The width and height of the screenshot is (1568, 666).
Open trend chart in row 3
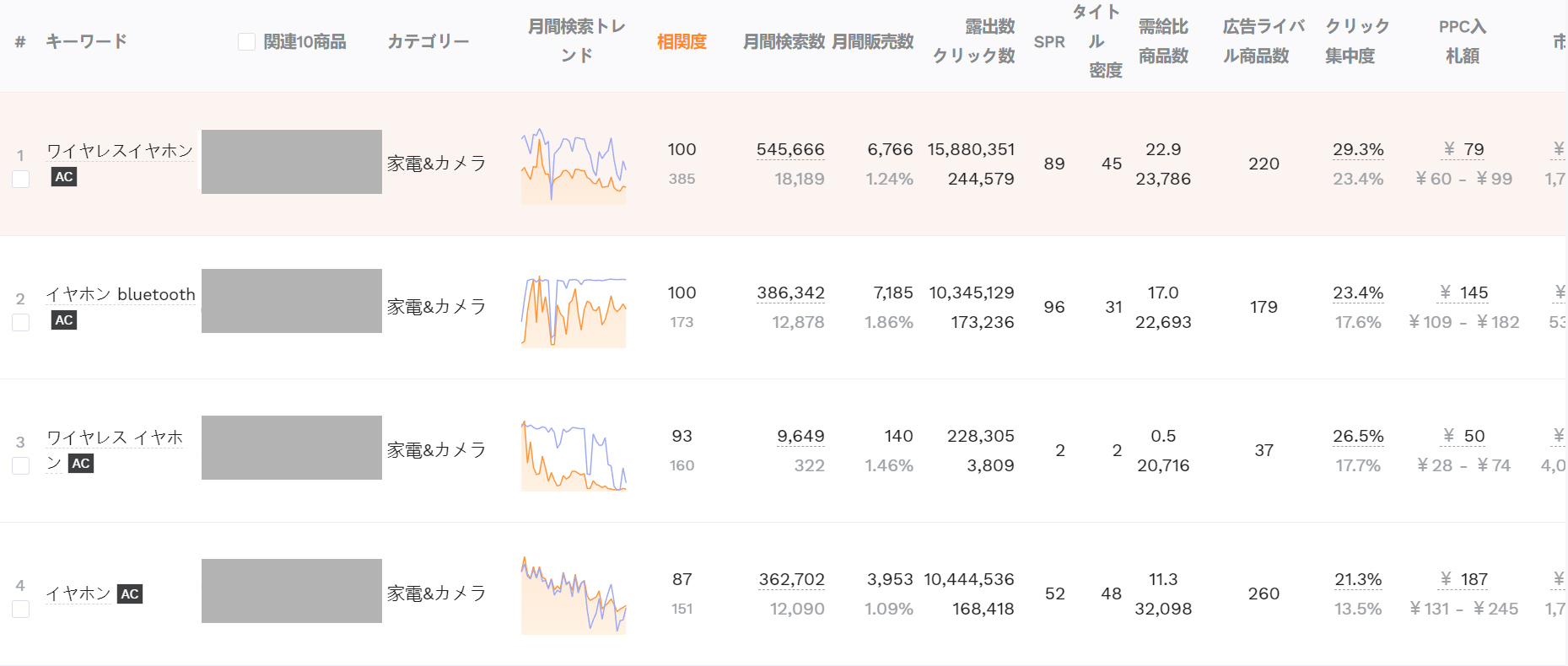point(574,454)
